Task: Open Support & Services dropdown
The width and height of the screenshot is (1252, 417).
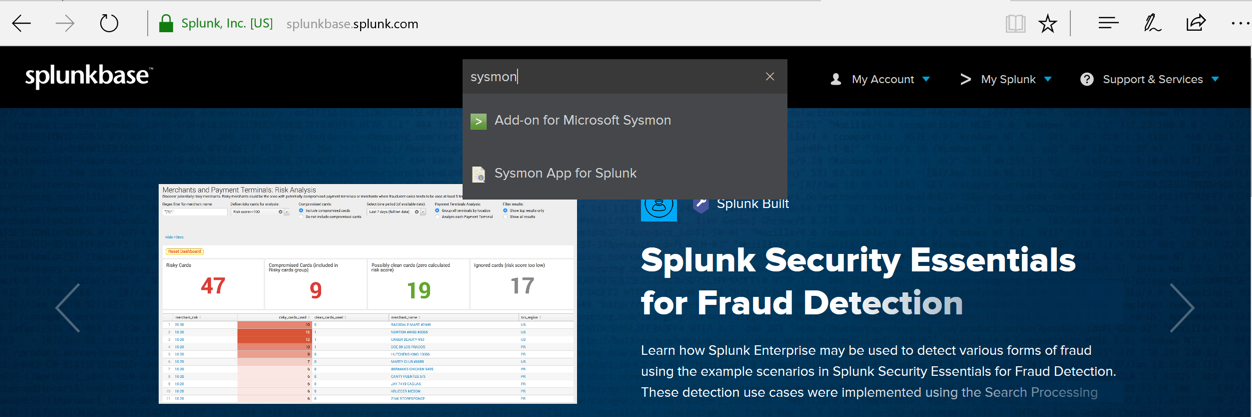Action: [x=1150, y=79]
